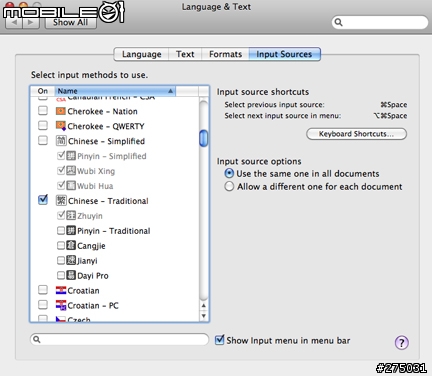This screenshot has width=432, height=376.
Task: Click the Chinese - Traditional input icon
Action: [61, 200]
